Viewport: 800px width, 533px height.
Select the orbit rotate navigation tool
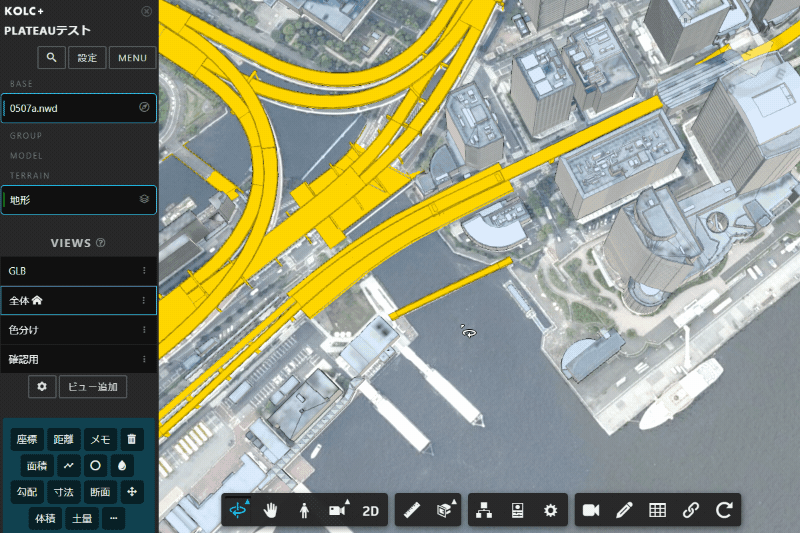point(238,510)
